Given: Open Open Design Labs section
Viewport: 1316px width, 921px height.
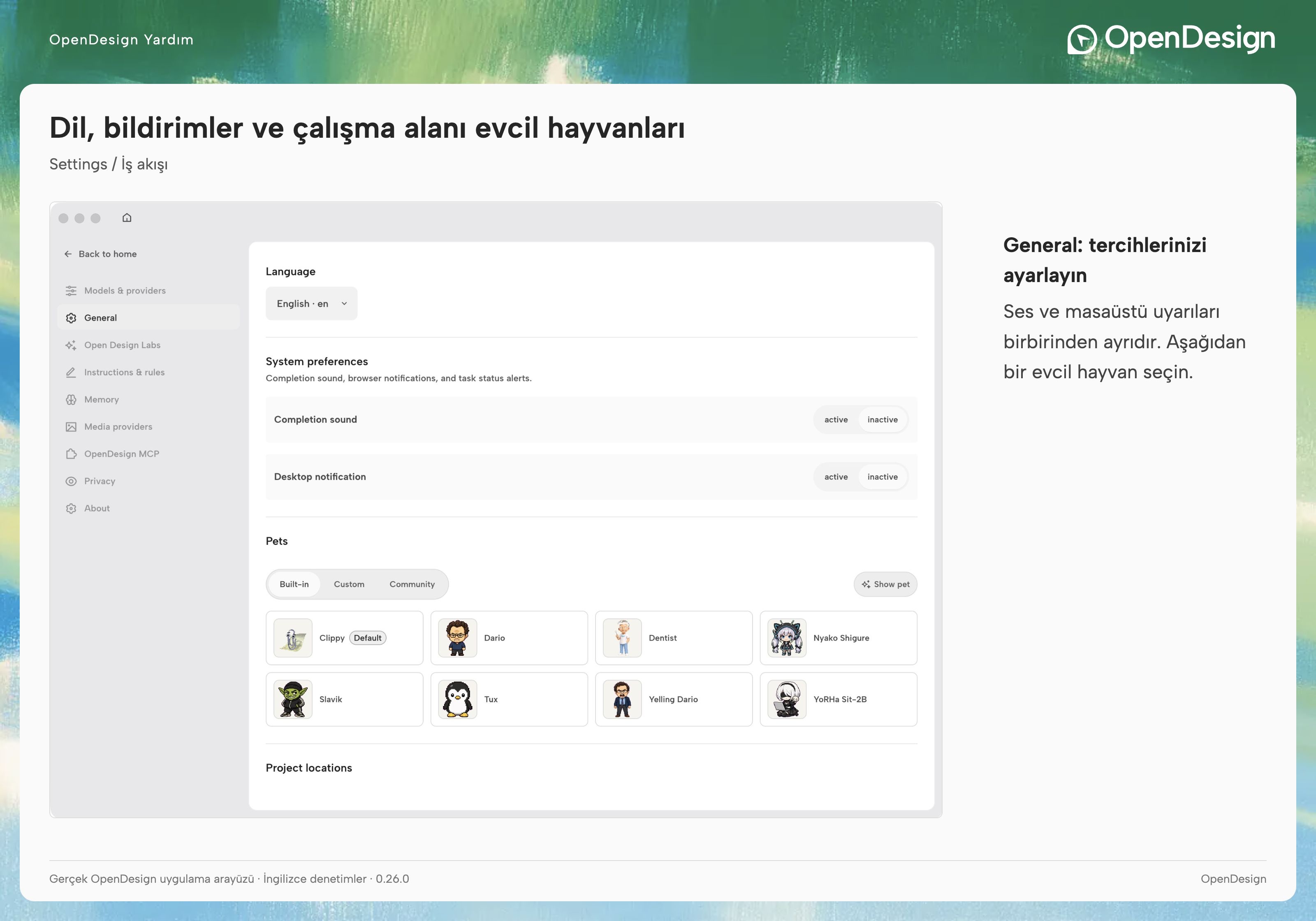Looking at the screenshot, I should 148,345.
